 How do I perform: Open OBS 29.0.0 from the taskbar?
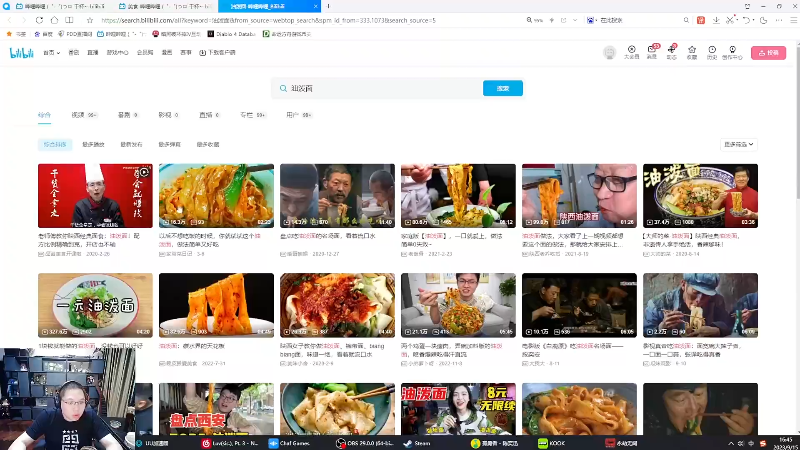365,443
